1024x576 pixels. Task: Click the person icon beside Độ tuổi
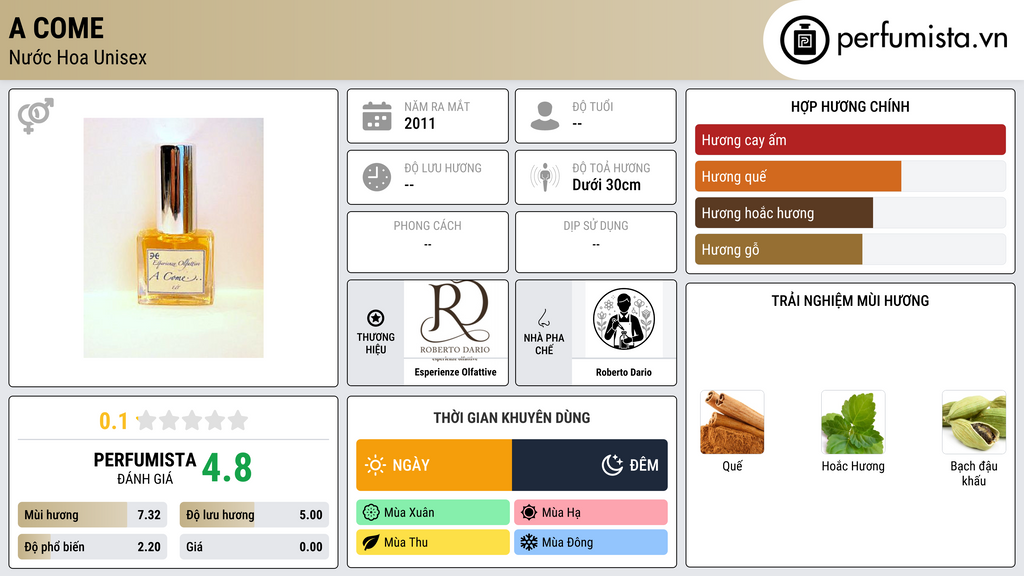(545, 116)
